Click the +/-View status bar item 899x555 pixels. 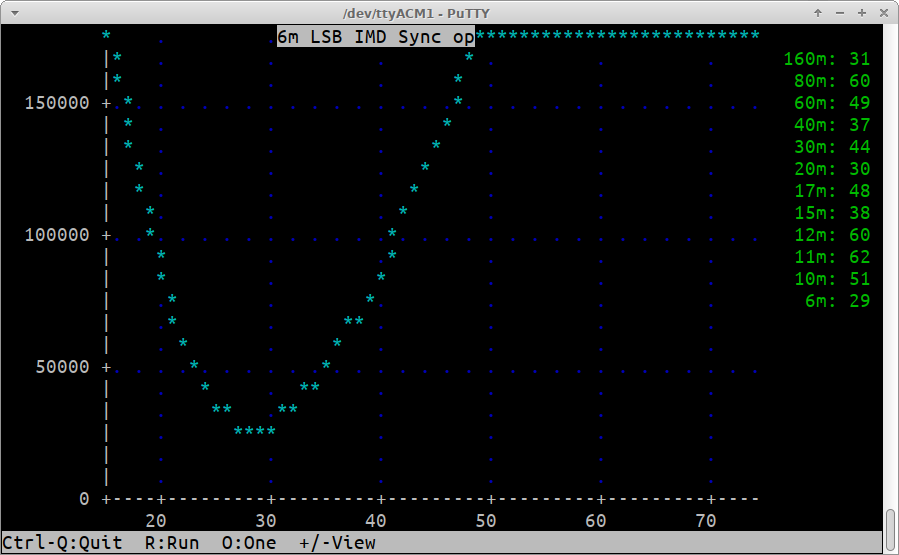click(x=337, y=543)
